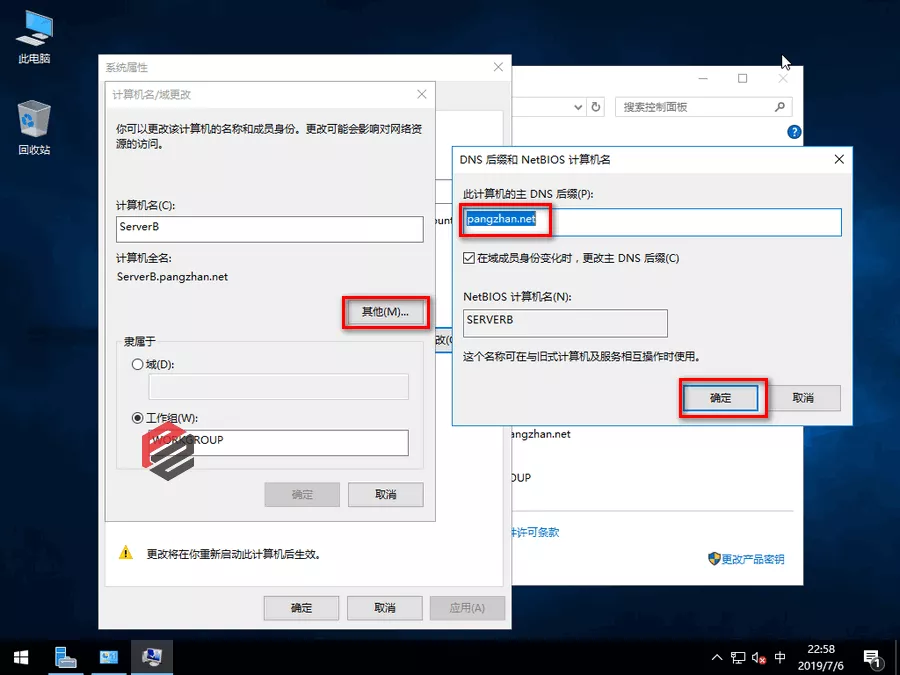Click the network icon in system tray
This screenshot has height=675, width=900.
tap(737, 658)
